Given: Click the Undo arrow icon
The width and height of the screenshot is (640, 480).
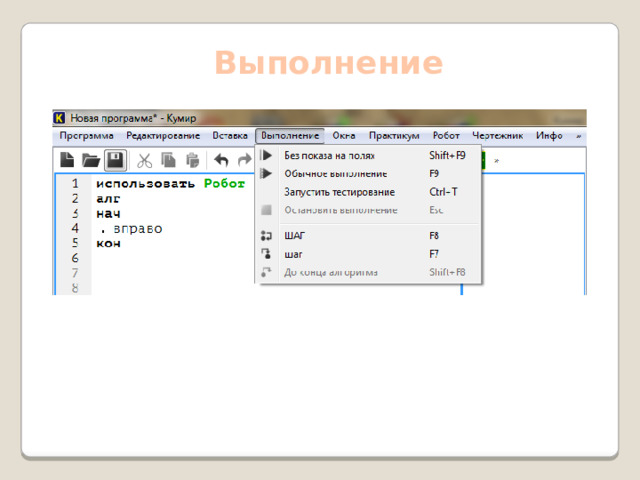Looking at the screenshot, I should click(221, 160).
